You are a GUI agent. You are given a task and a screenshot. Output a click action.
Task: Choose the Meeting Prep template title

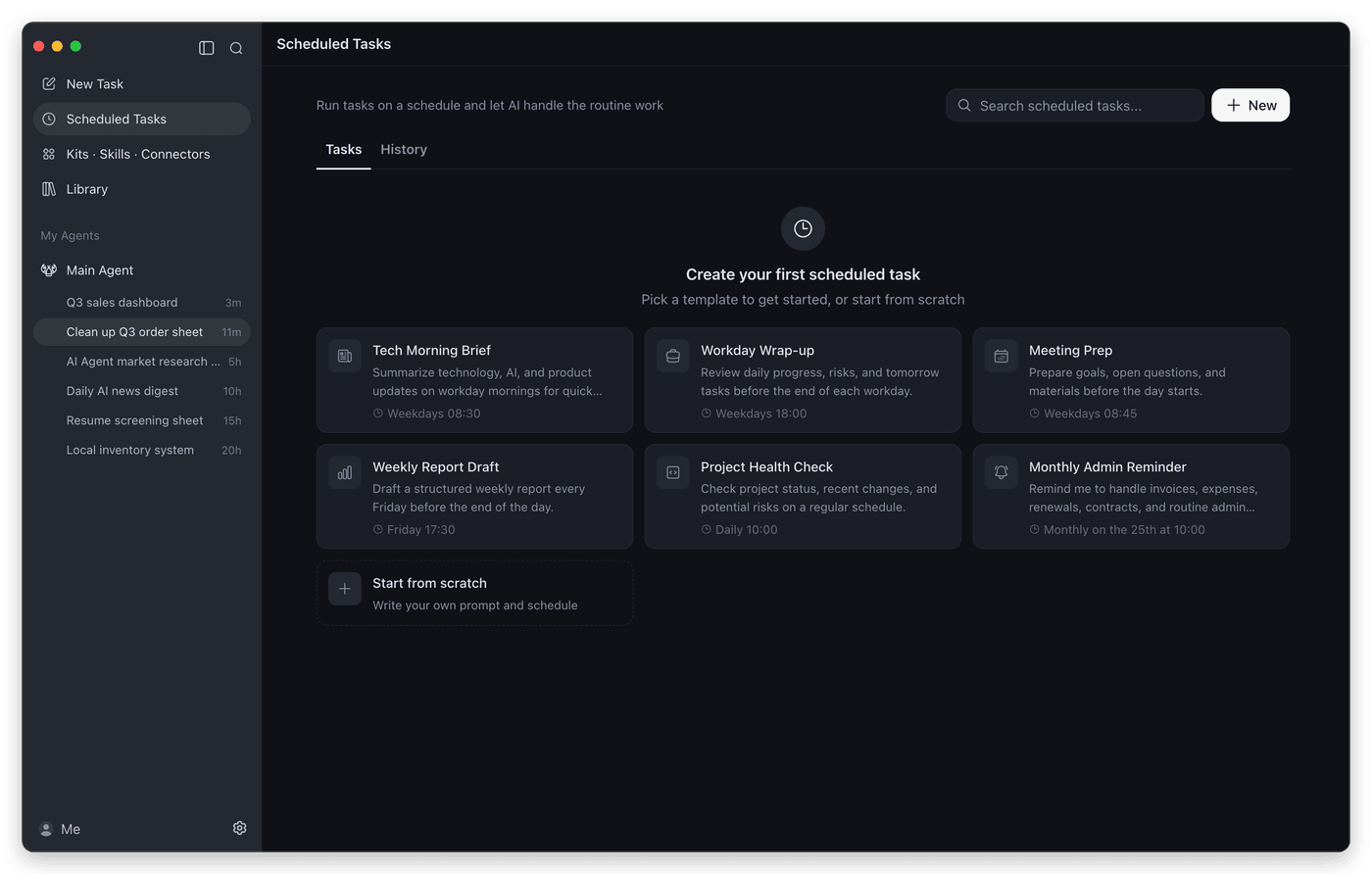pos(1070,351)
